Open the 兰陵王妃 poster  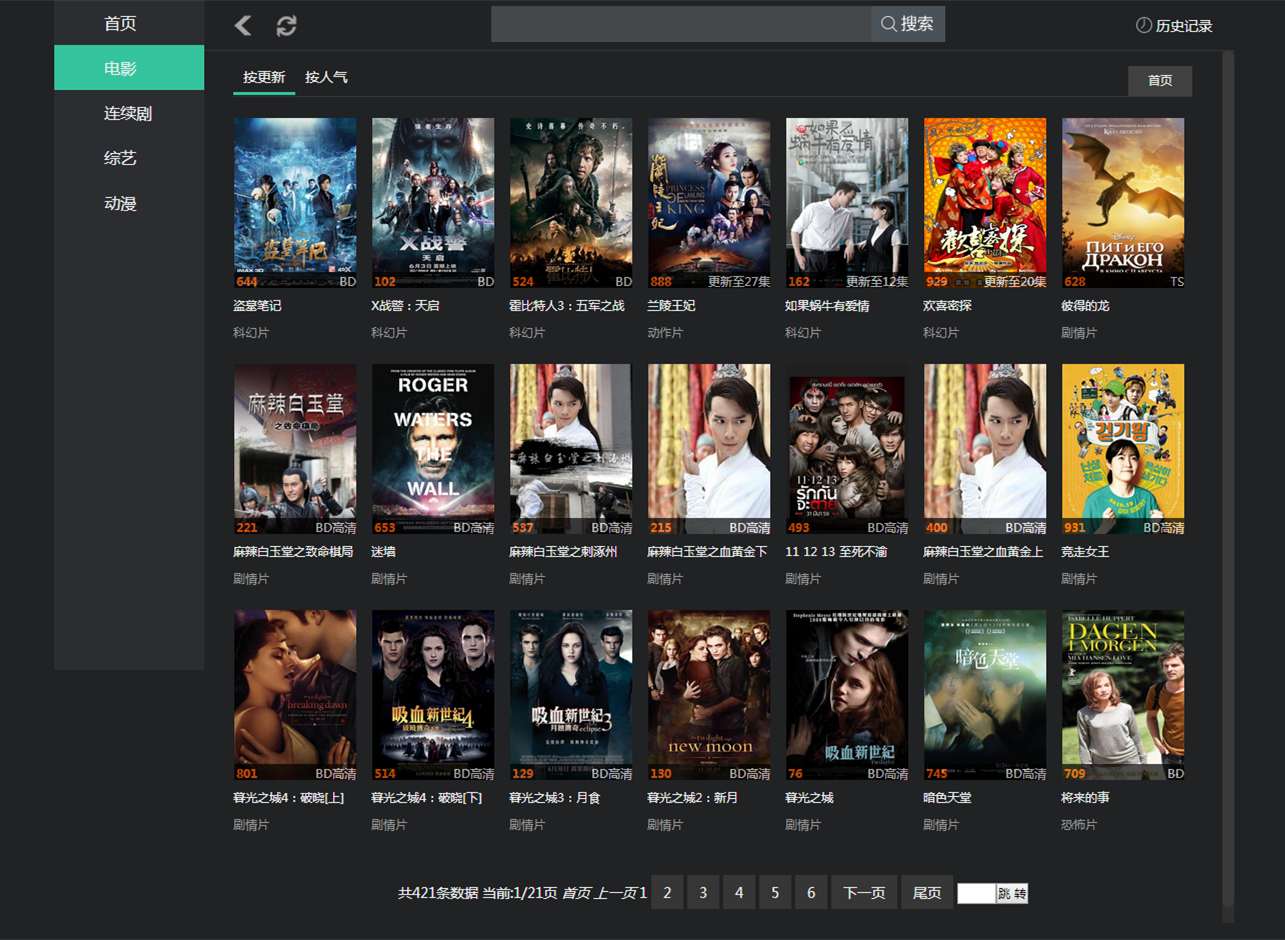click(x=709, y=203)
